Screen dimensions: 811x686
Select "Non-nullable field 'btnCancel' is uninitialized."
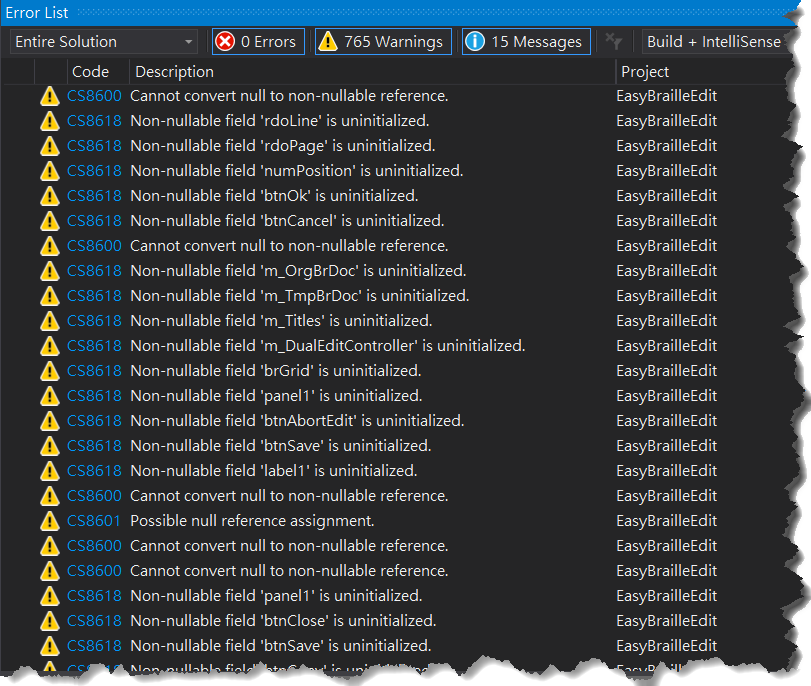(x=287, y=220)
